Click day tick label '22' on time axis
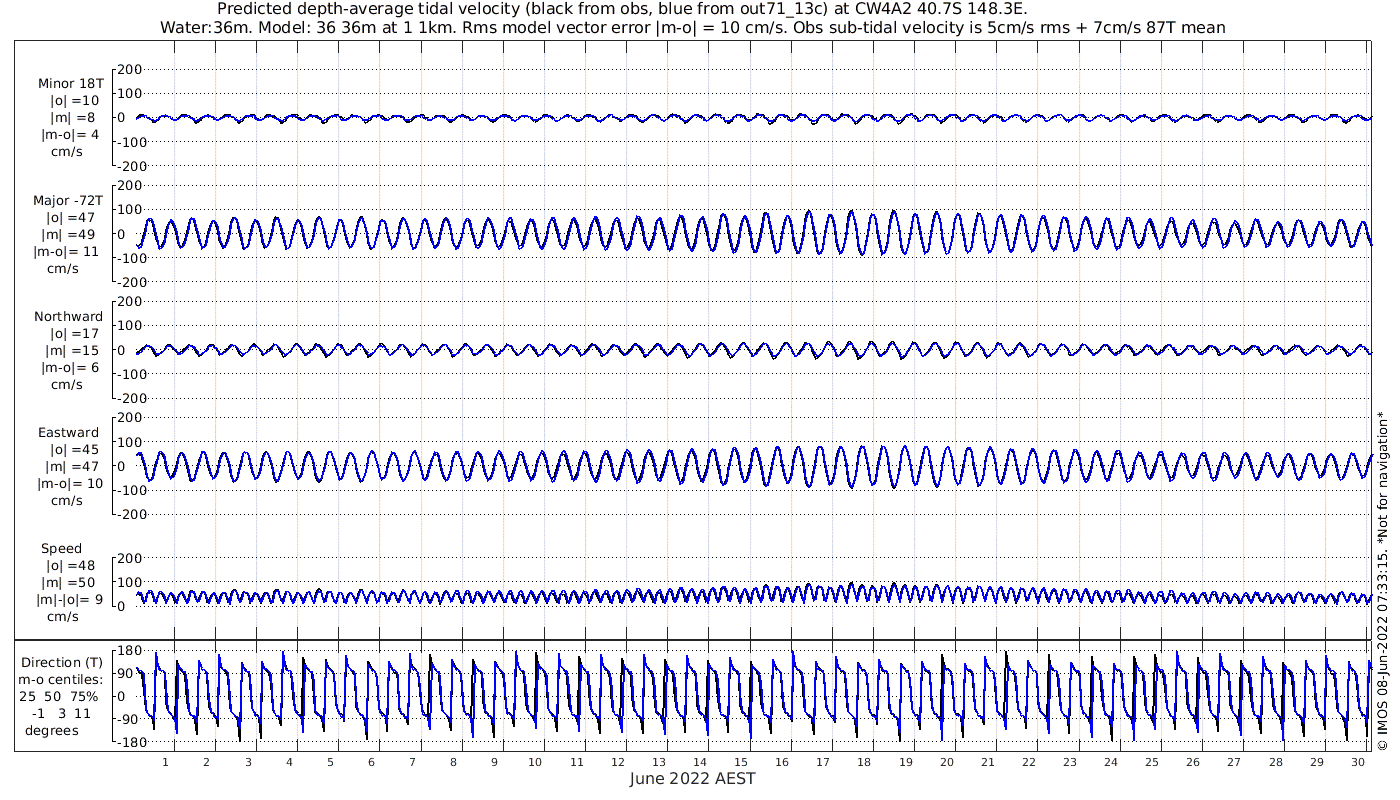This screenshot has width=1400, height=800. 1029,761
